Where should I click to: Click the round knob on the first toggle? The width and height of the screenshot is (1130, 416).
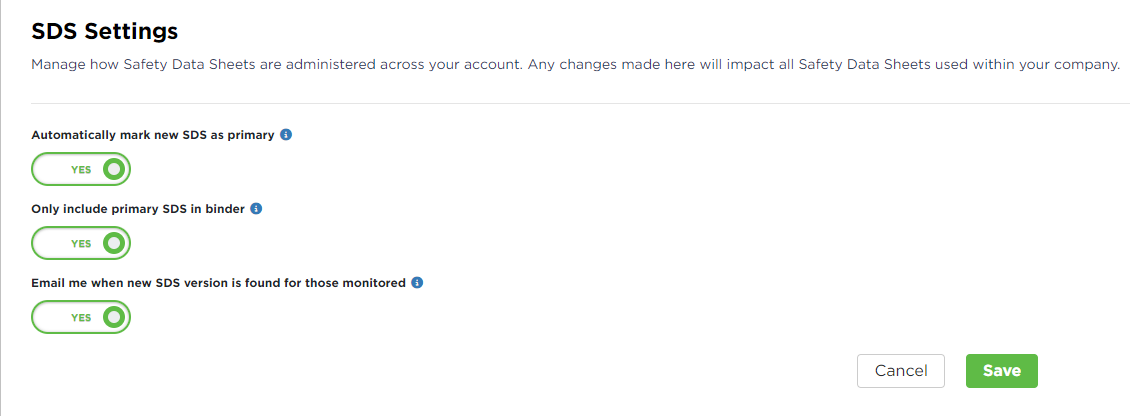[x=114, y=170]
